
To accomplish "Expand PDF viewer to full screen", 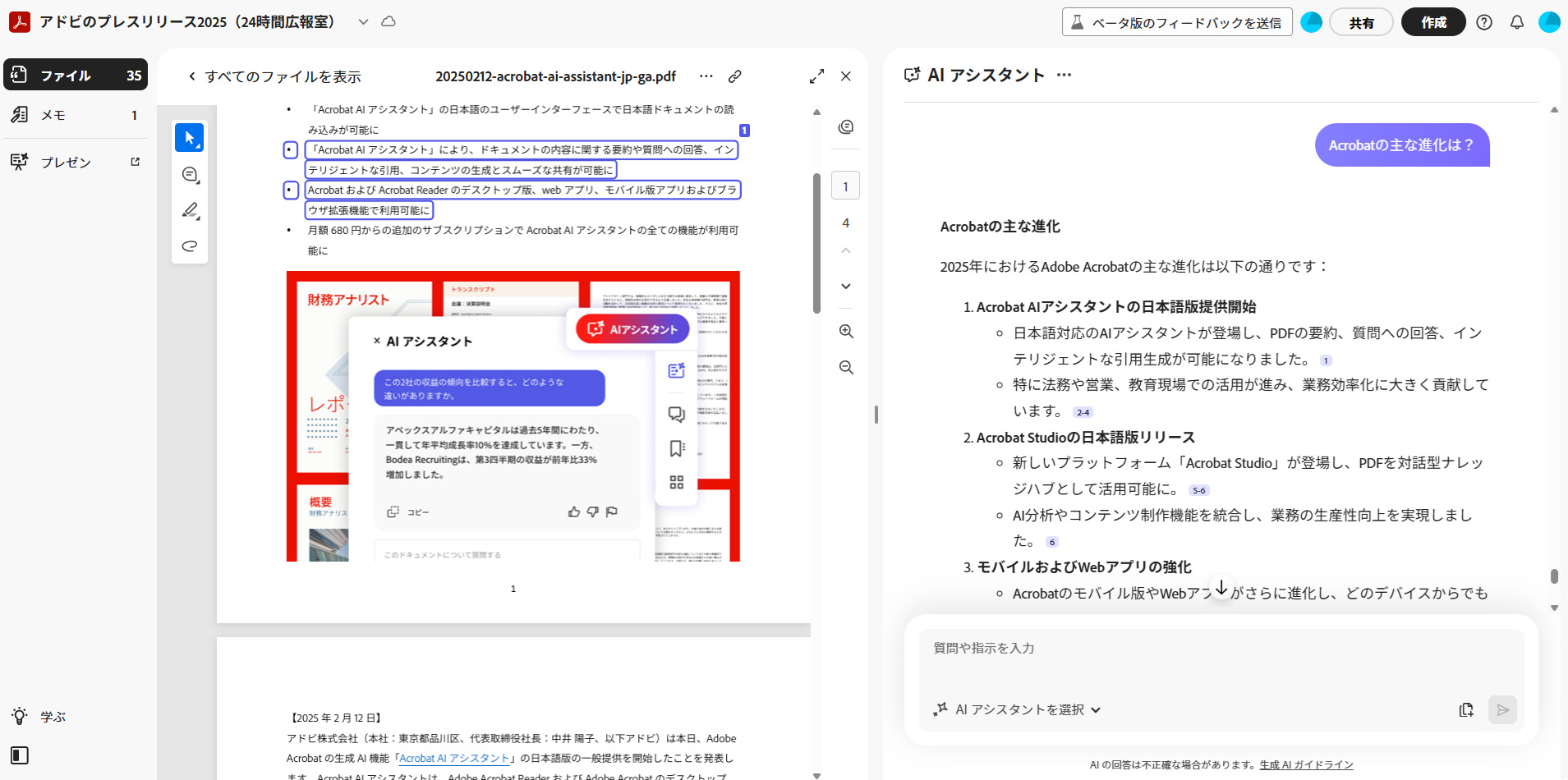I will tap(816, 76).
